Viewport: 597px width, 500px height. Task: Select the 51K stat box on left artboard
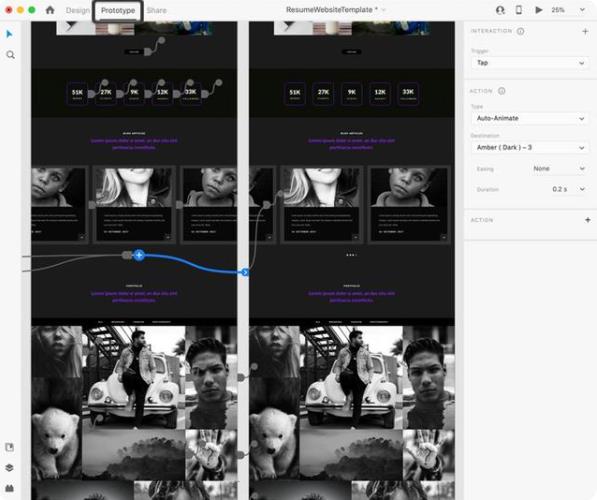(x=77, y=93)
